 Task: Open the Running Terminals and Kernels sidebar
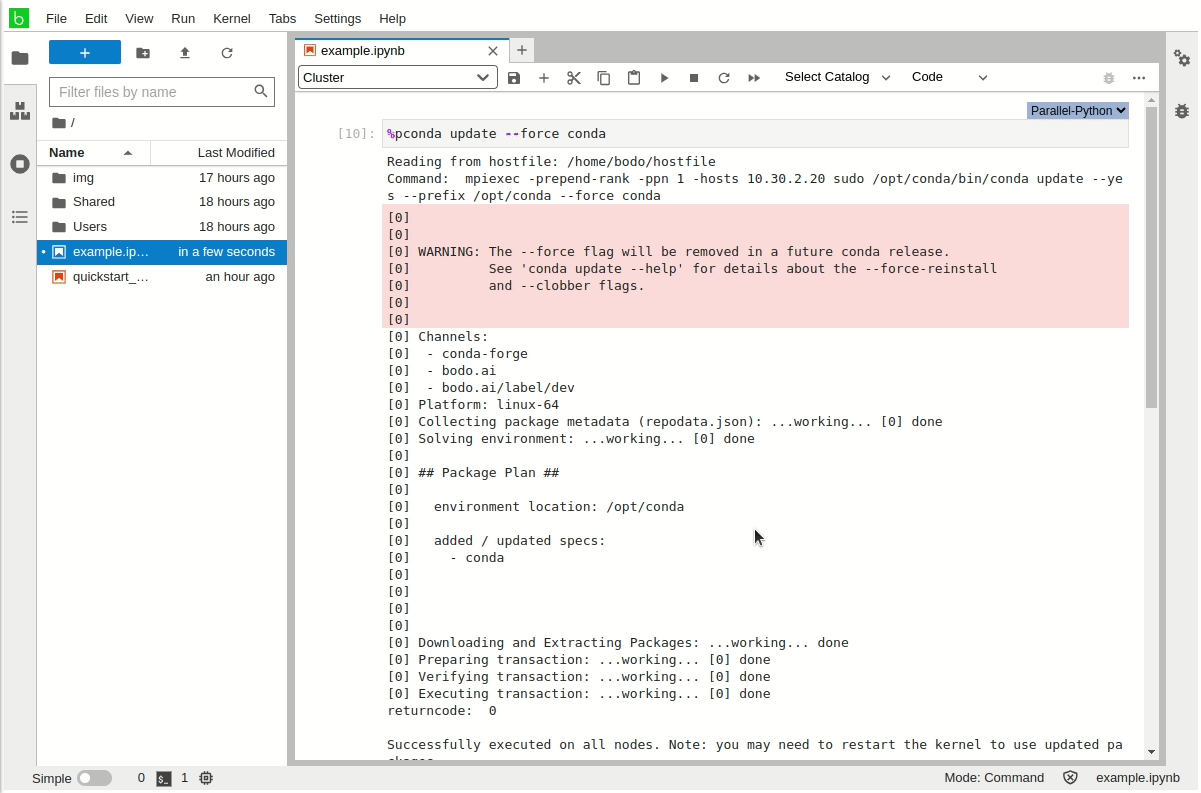point(19,163)
